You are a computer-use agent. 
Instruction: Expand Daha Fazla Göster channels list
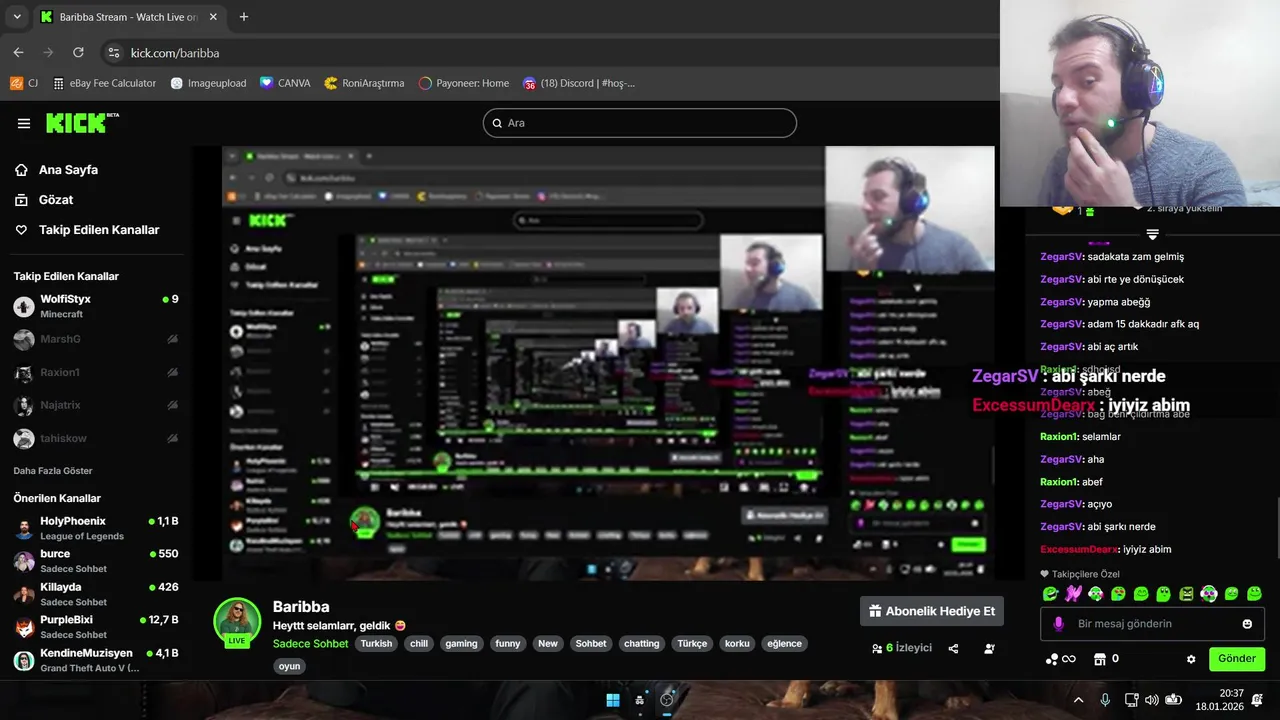pos(53,470)
